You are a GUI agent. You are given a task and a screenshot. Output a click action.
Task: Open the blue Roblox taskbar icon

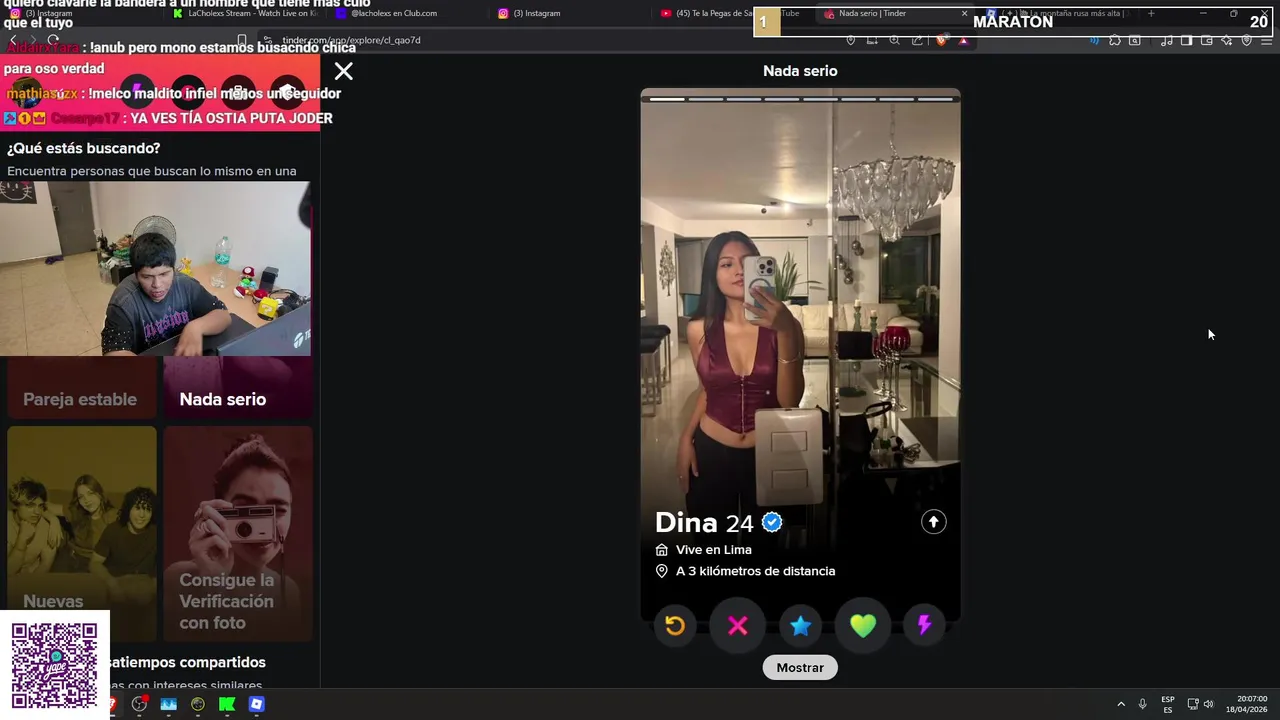click(257, 704)
